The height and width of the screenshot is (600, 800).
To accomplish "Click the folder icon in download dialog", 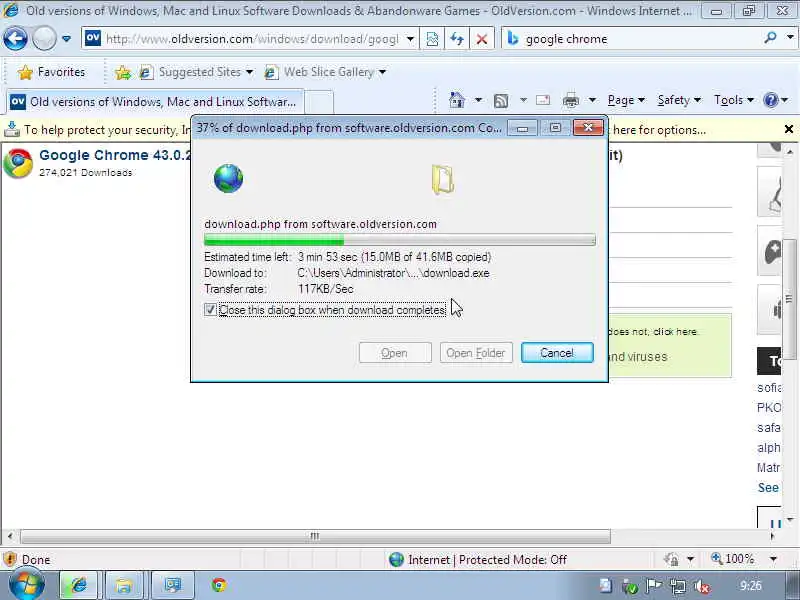I will click(x=443, y=180).
